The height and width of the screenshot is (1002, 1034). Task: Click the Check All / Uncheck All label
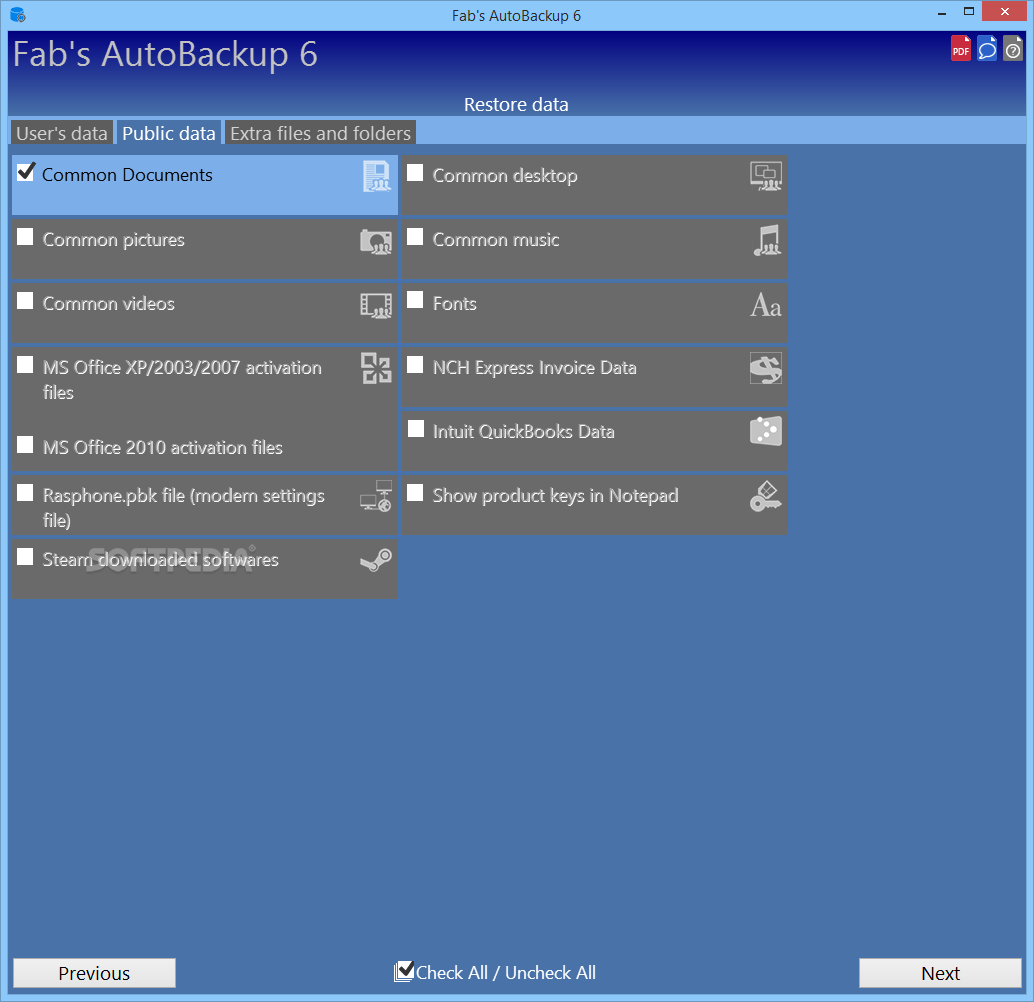[x=506, y=972]
